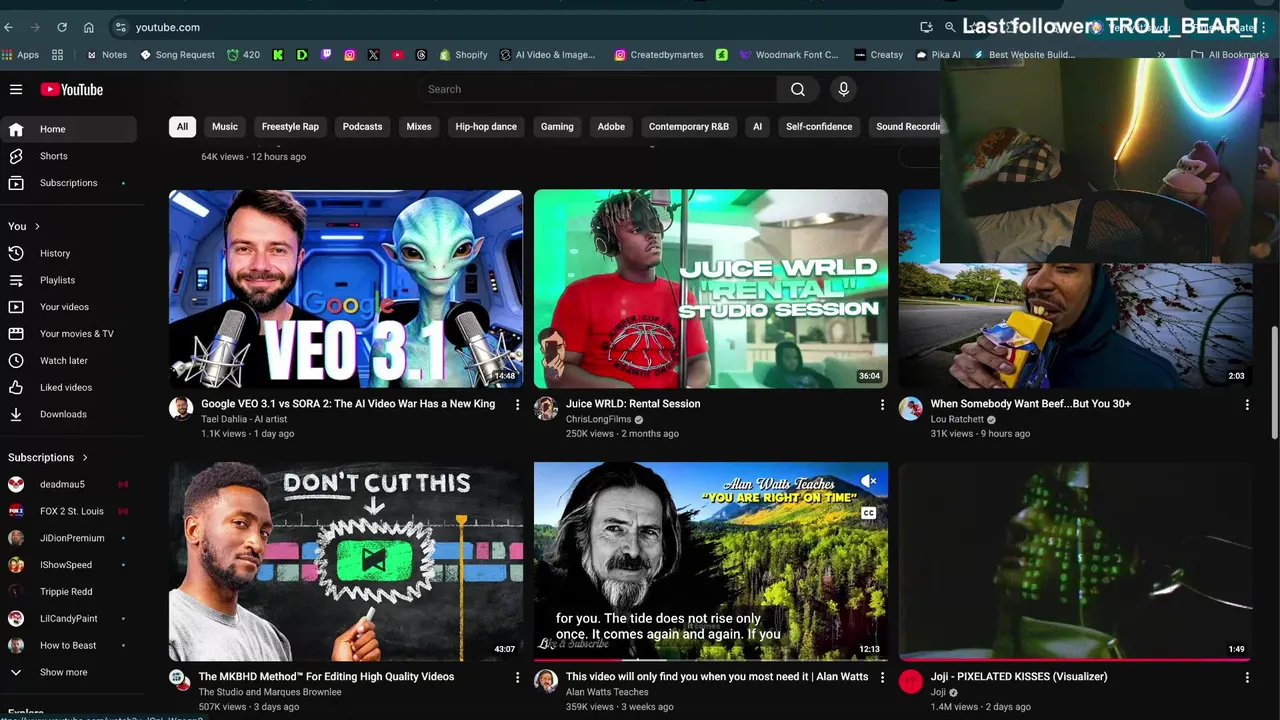Open the Shopify bookmark
Image resolution: width=1280 pixels, height=720 pixels.
tap(463, 55)
